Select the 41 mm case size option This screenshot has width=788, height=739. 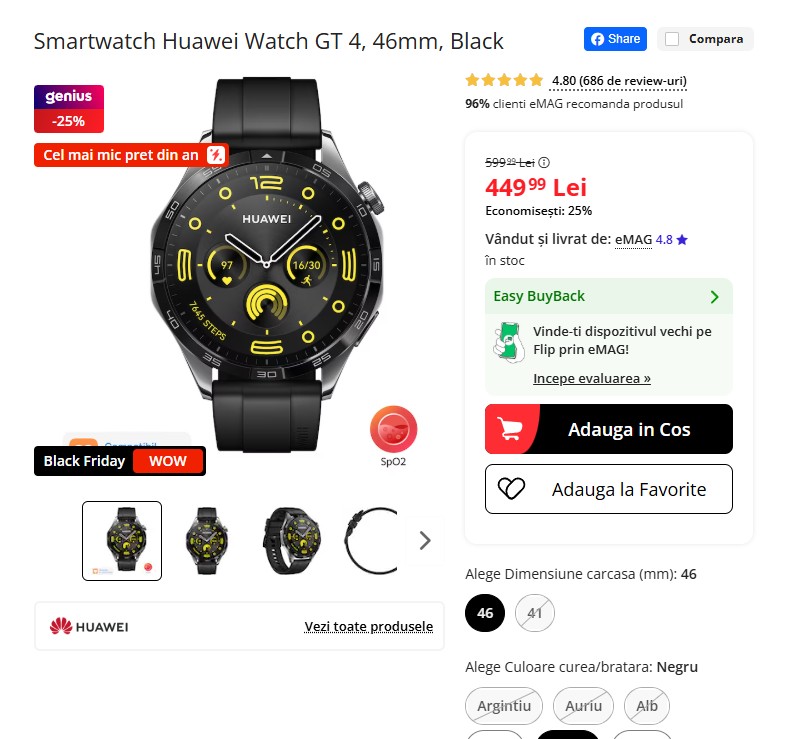(535, 613)
